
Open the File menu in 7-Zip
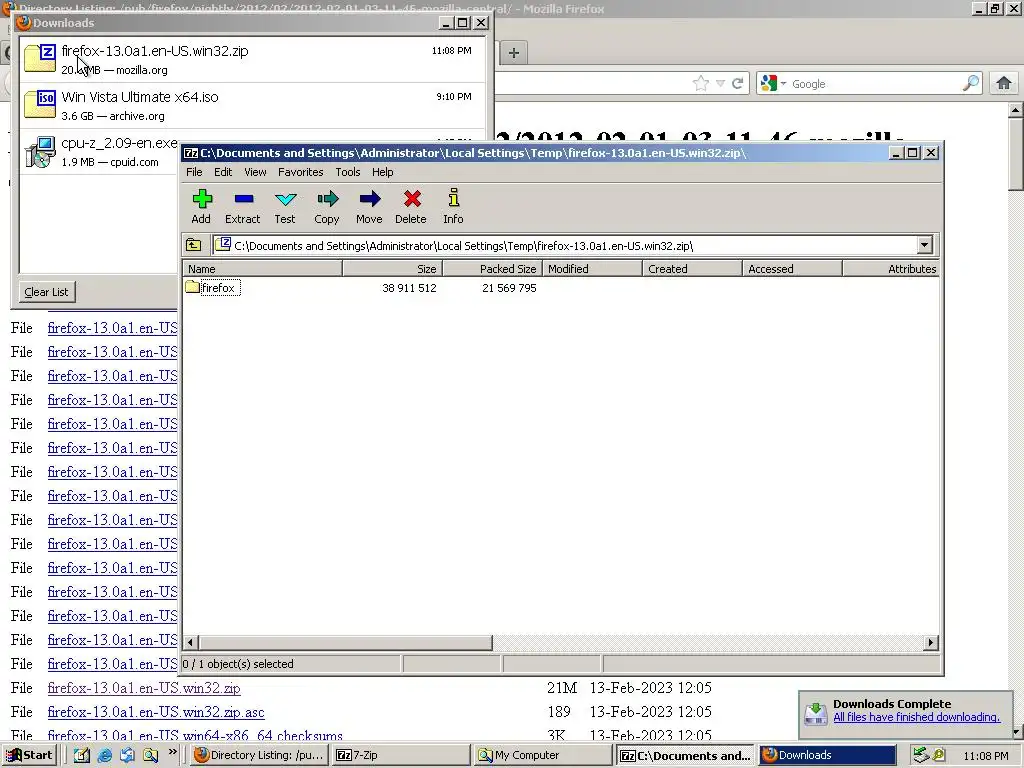click(194, 172)
